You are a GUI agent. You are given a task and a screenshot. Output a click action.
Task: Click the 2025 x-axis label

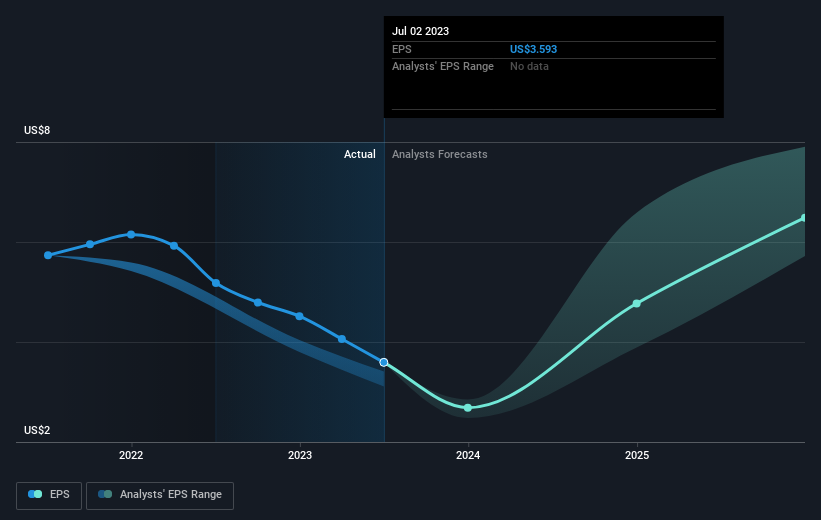coord(637,456)
